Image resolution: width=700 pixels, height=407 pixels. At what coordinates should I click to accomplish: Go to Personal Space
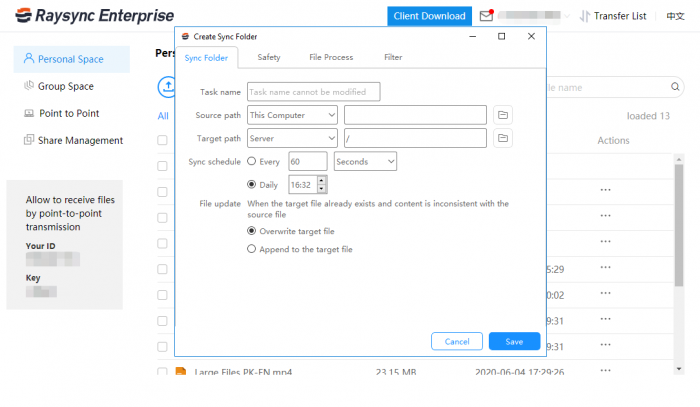tap(71, 59)
